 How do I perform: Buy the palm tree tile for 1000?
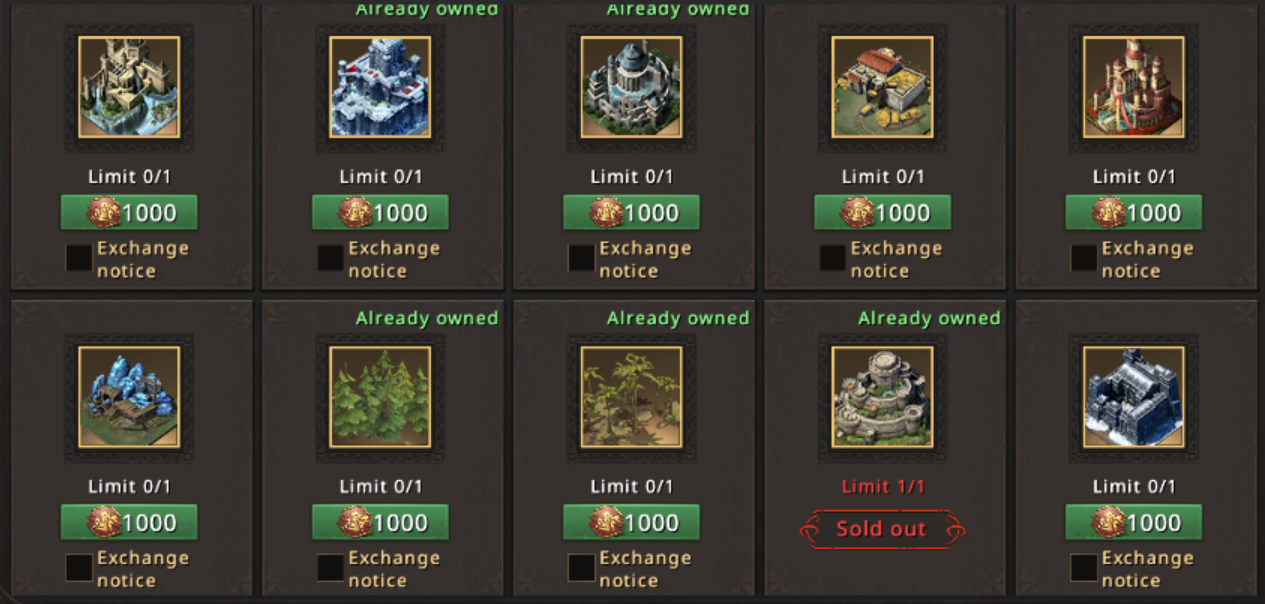[631, 522]
